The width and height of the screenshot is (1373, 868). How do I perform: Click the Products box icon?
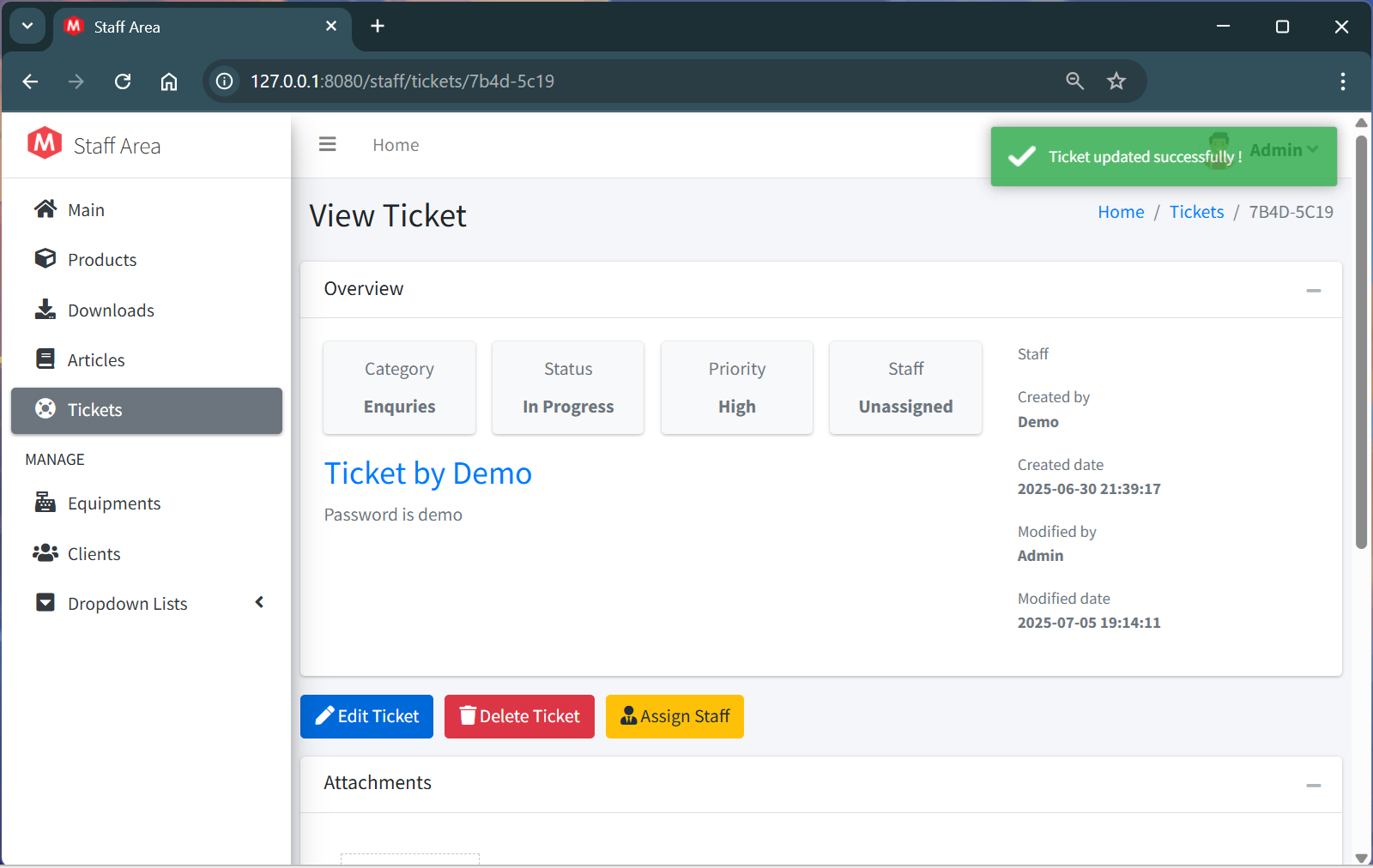coord(45,259)
